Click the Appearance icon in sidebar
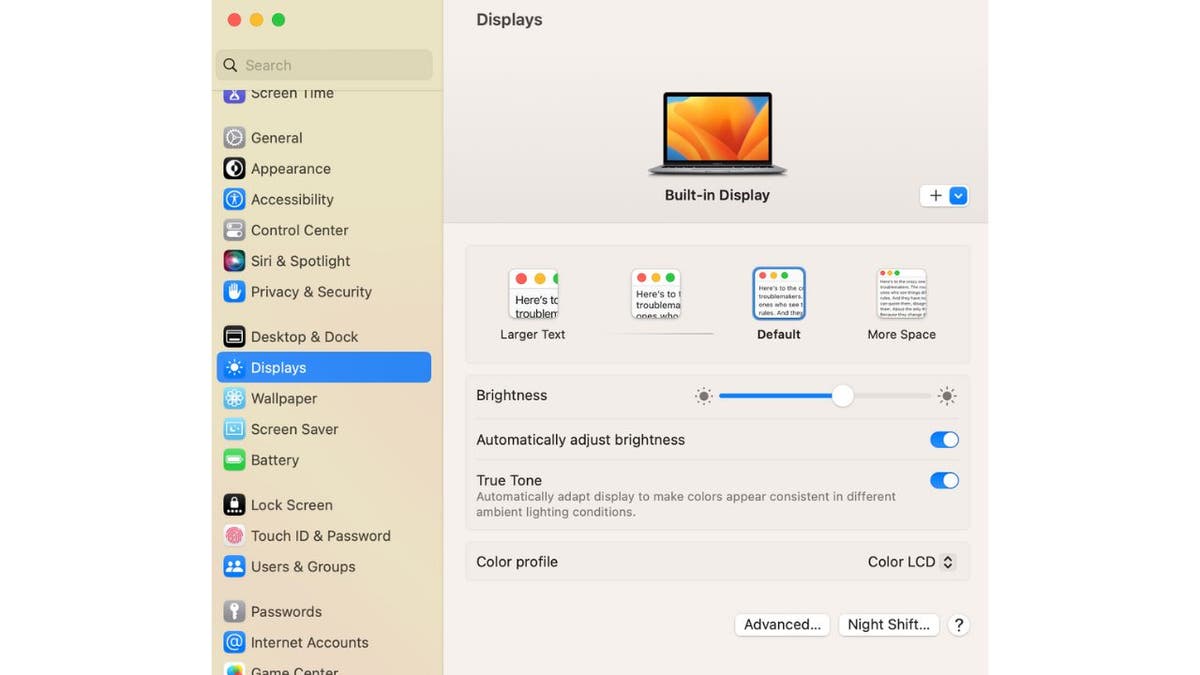 pos(234,169)
